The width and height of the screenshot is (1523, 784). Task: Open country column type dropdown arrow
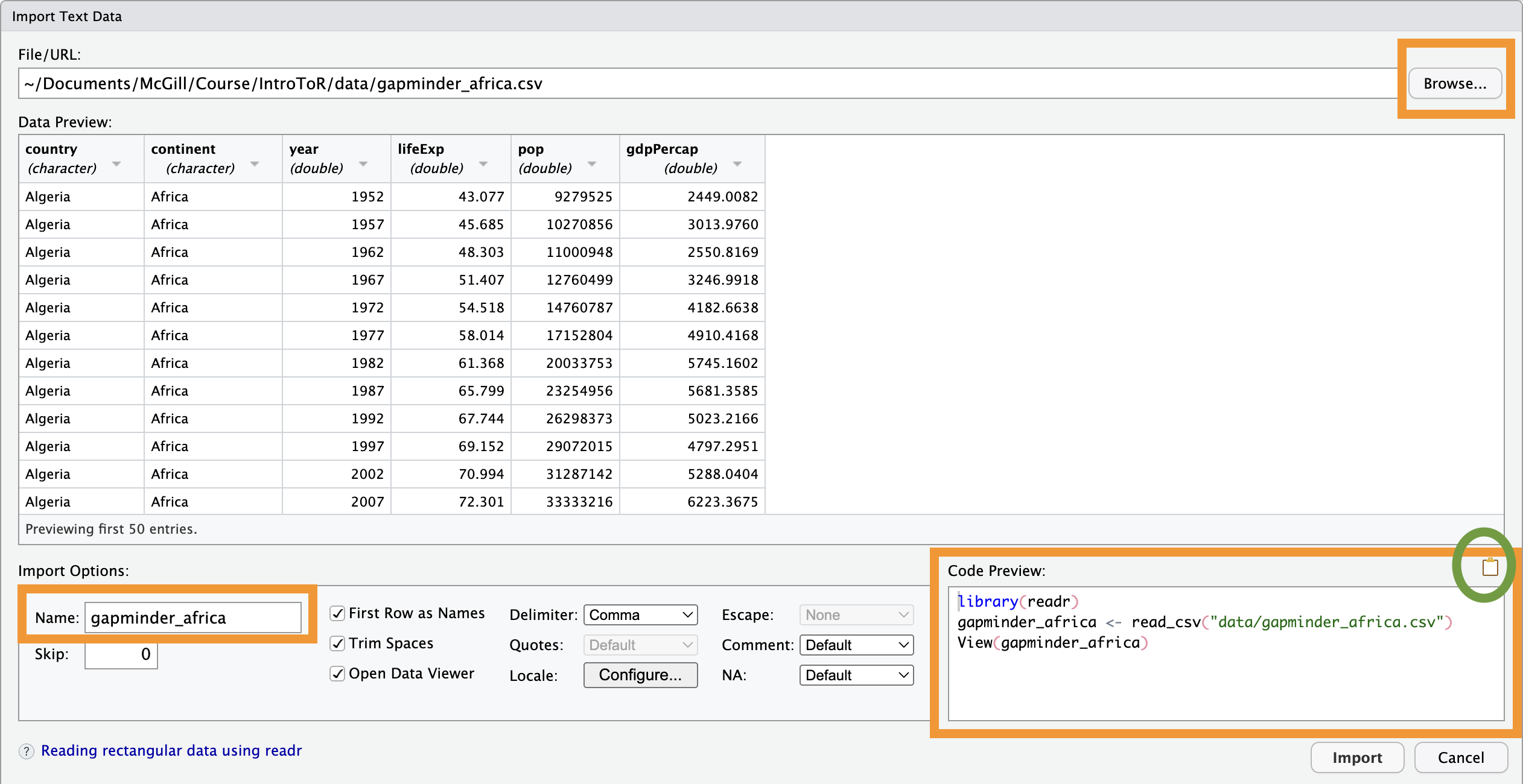116,165
